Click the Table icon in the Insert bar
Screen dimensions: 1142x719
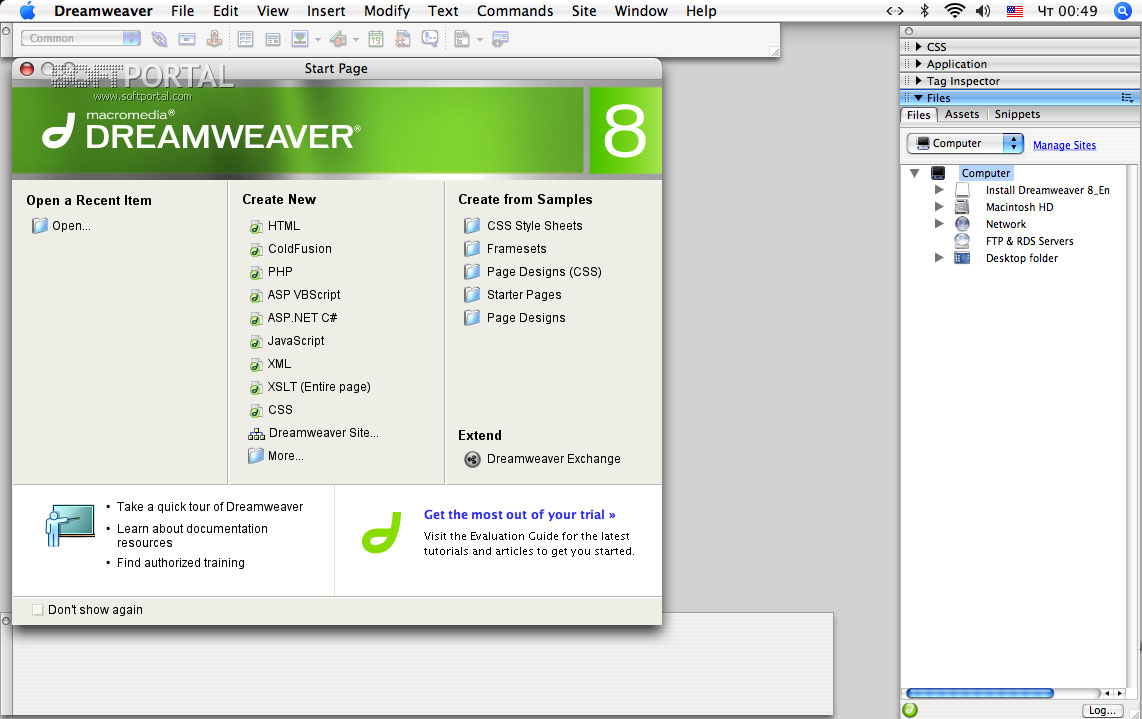tap(245, 39)
